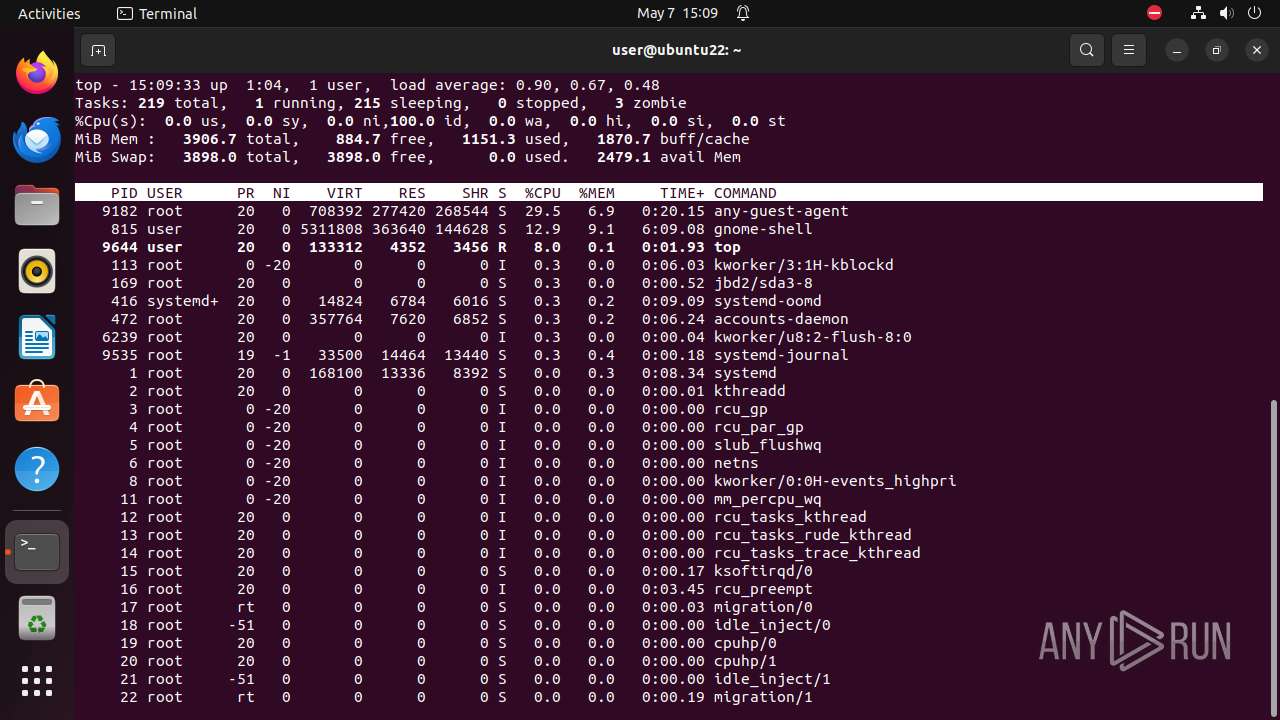Click the load average values line
This screenshot has width=1280, height=720.
525,85
